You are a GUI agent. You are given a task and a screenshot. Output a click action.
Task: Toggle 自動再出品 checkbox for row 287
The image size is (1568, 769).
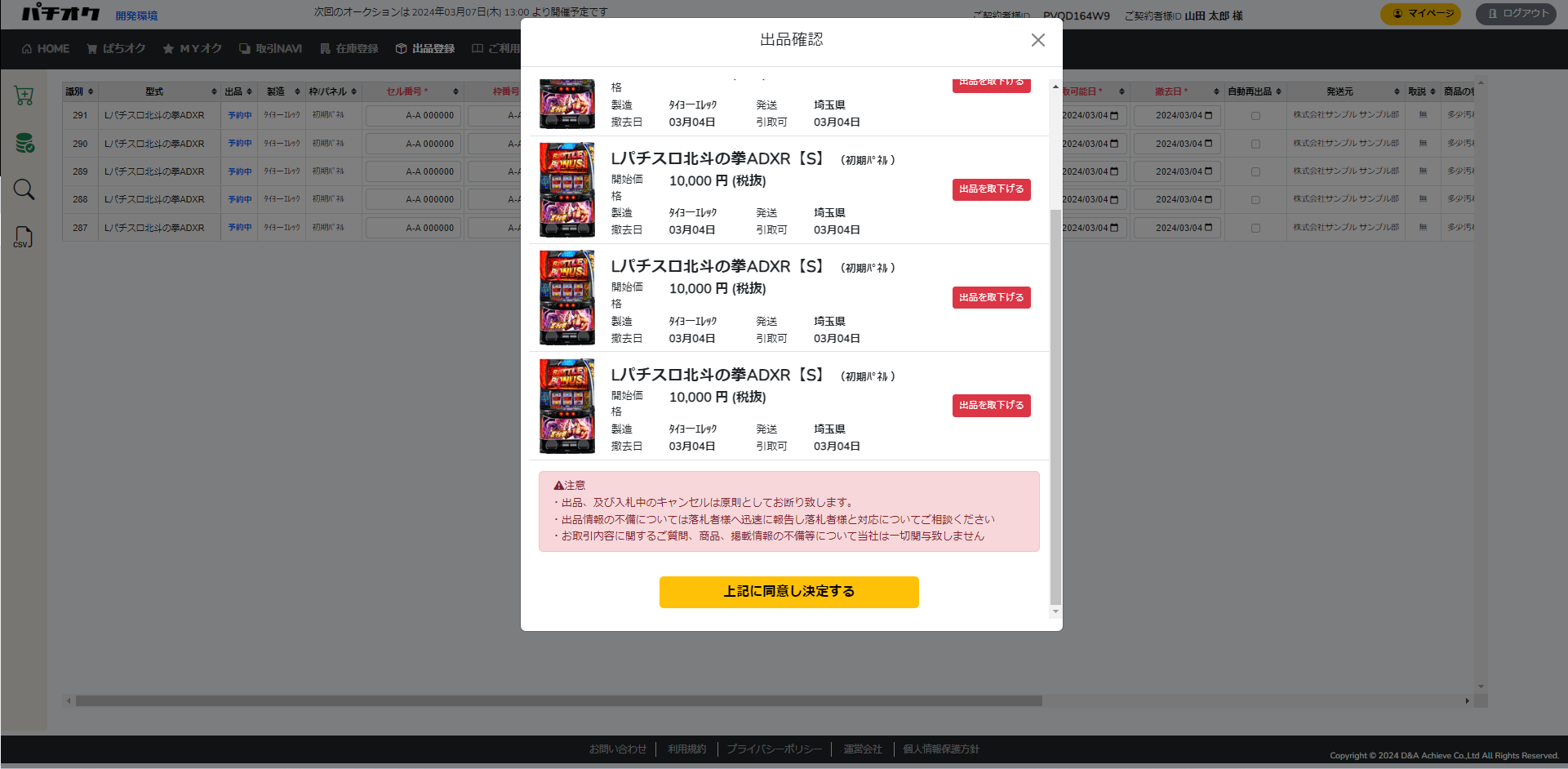[x=1255, y=229]
